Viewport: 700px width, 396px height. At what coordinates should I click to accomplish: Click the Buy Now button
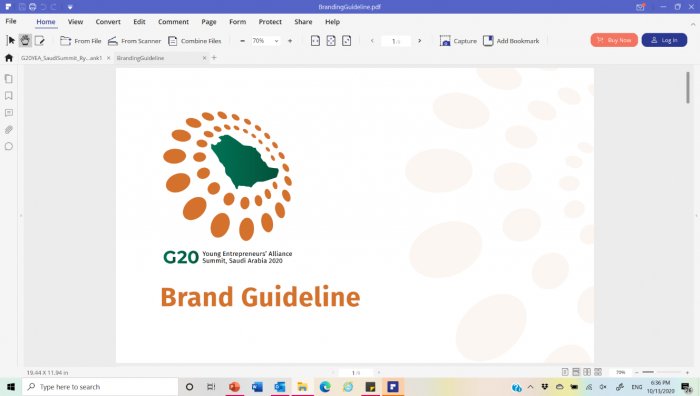[614, 40]
